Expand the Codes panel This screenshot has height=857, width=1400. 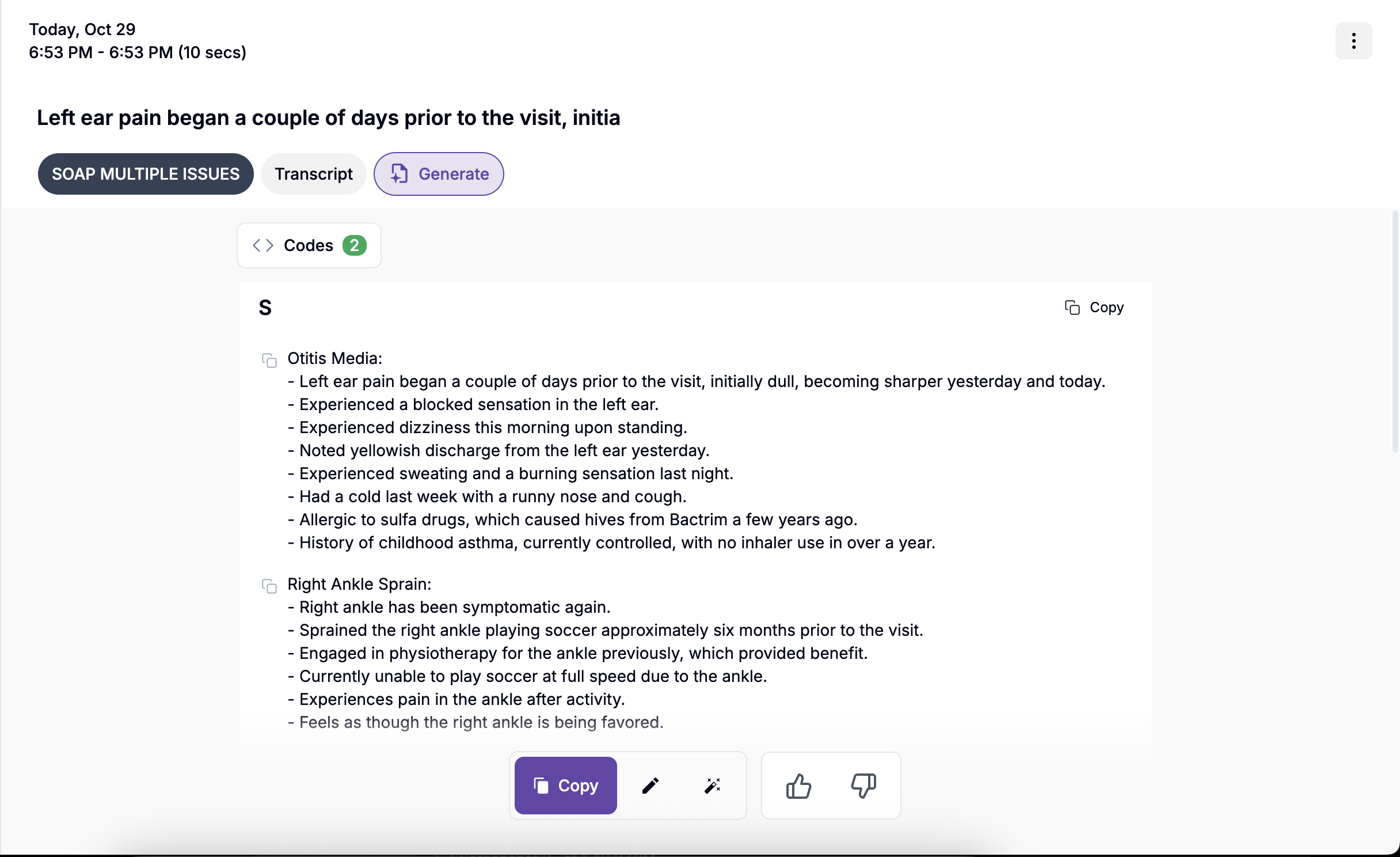[x=309, y=245]
